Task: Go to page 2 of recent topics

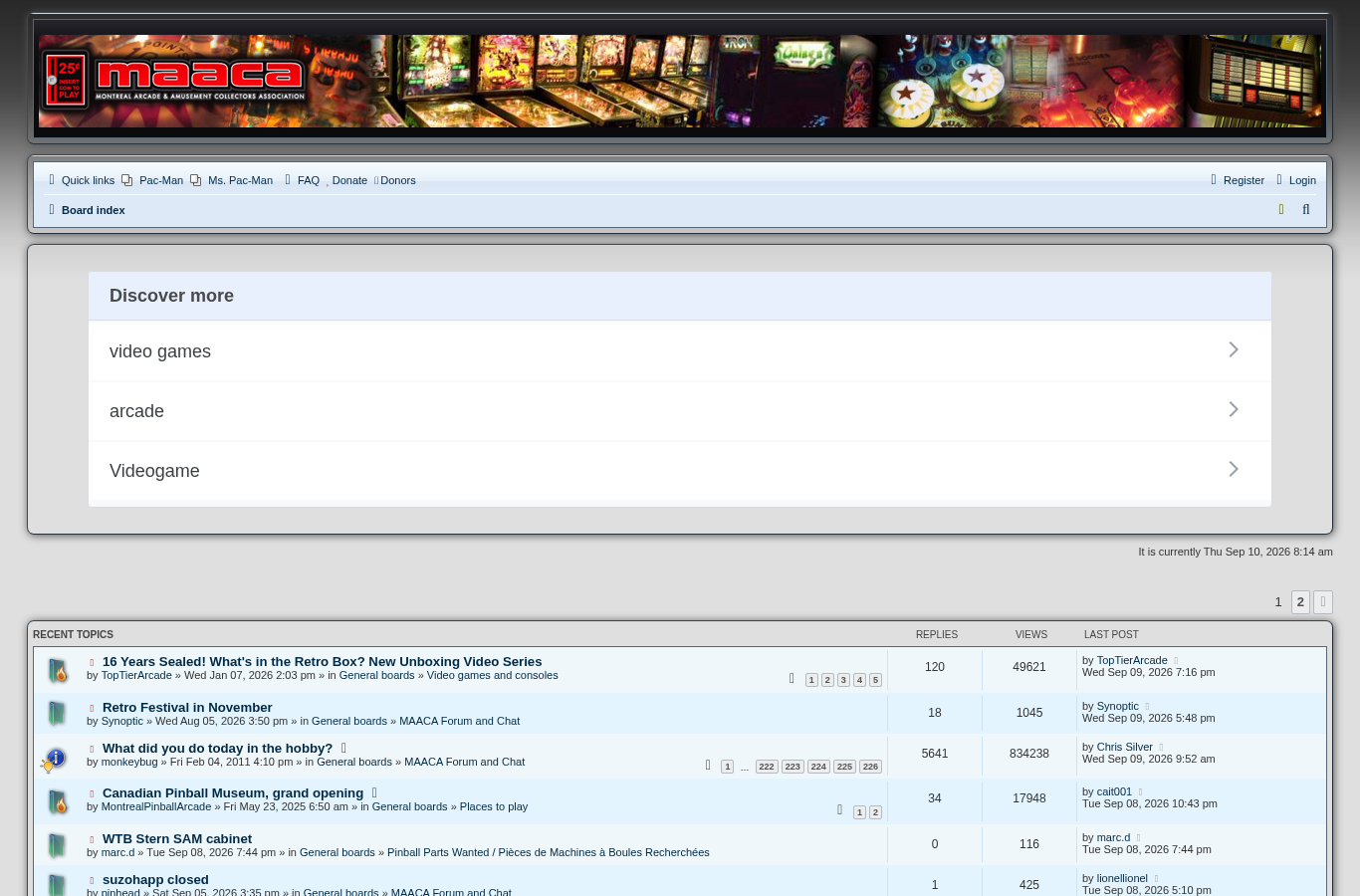Action: tap(1300, 601)
